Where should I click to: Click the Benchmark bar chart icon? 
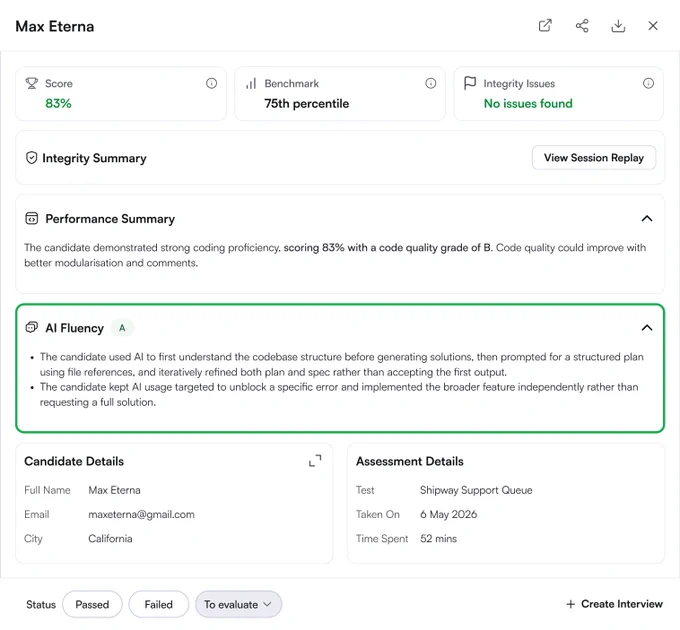(x=251, y=83)
